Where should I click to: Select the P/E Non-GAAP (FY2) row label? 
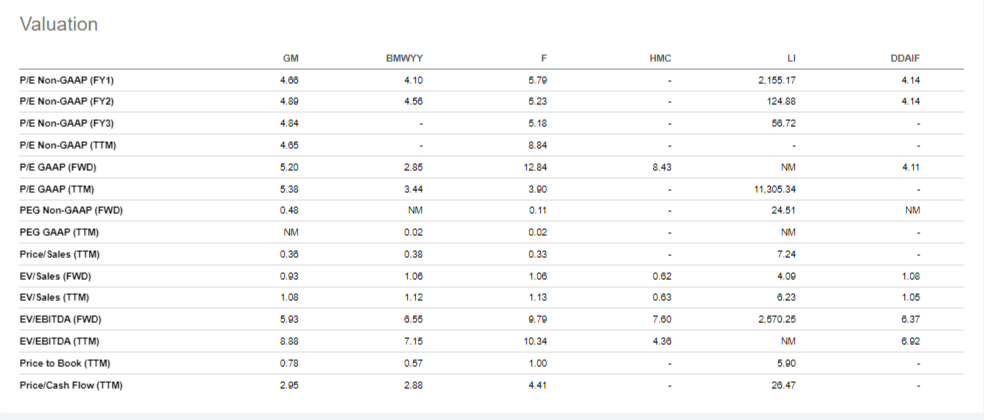click(67, 101)
